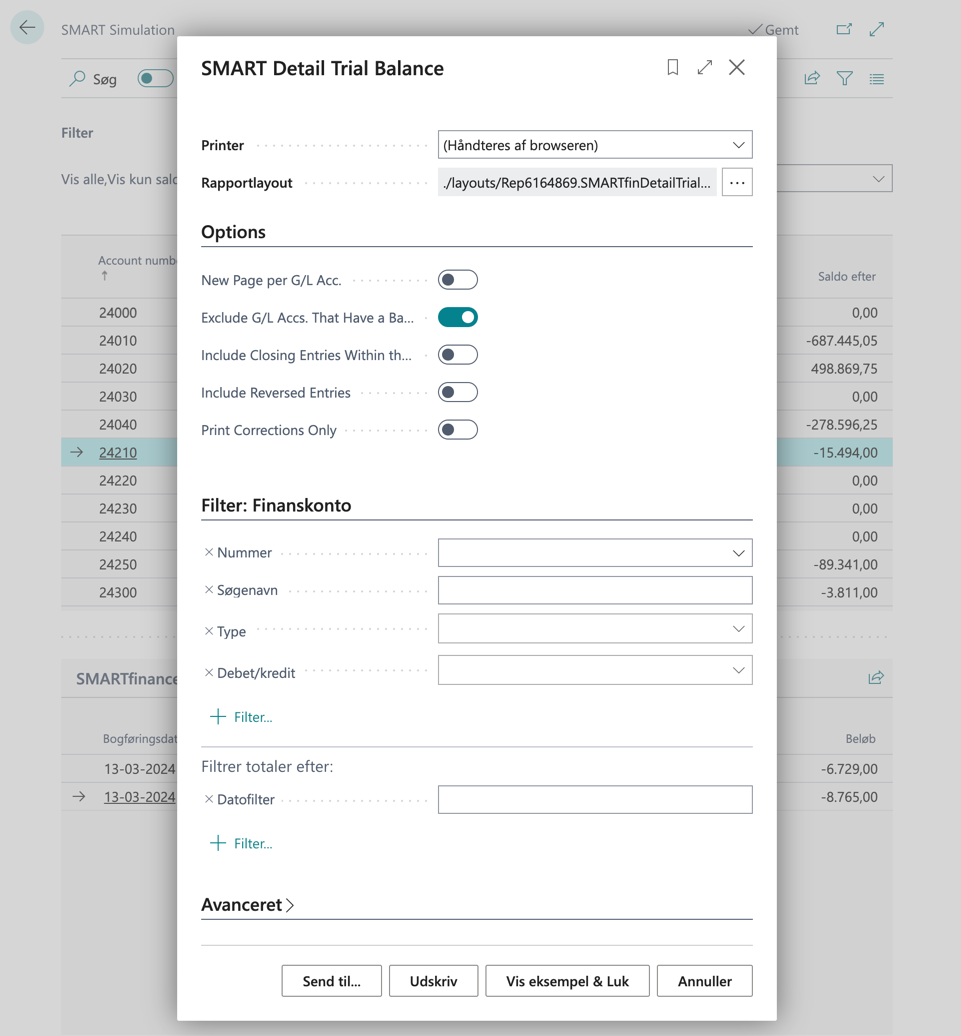Remove the Datofilter with its X icon
This screenshot has height=1036, width=961.
click(209, 799)
